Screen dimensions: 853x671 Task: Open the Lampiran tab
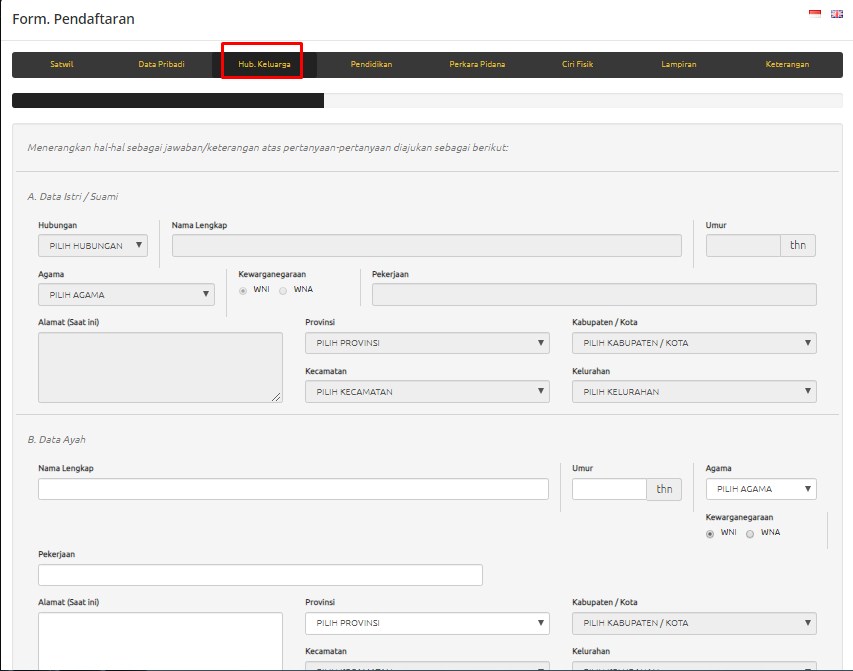click(679, 63)
